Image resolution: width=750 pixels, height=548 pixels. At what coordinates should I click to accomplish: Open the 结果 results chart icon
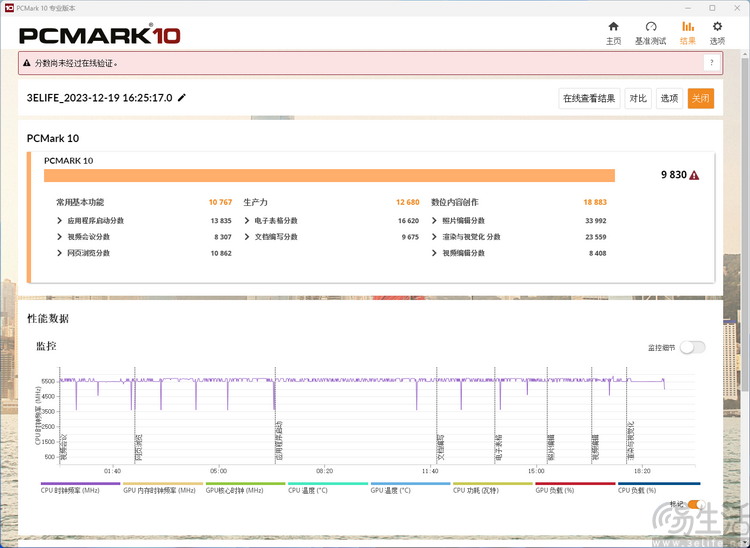(x=688, y=27)
